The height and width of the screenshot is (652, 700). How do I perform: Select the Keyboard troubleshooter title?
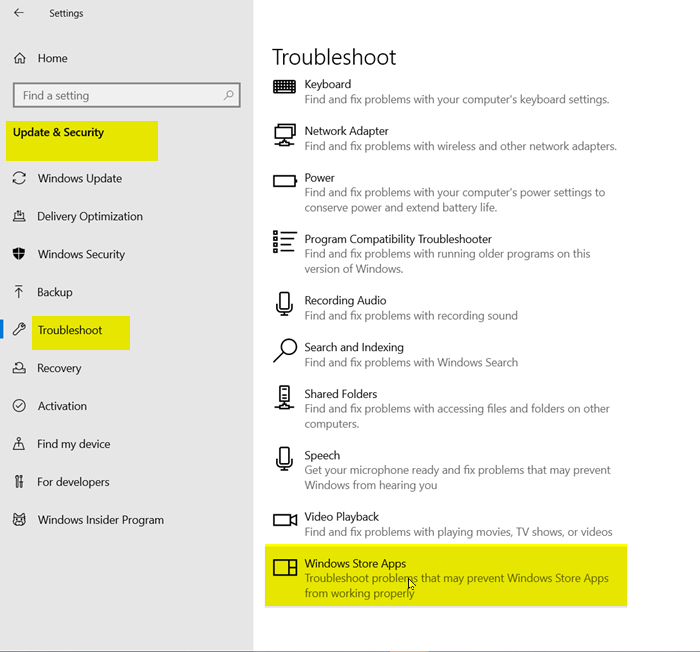[x=327, y=84]
